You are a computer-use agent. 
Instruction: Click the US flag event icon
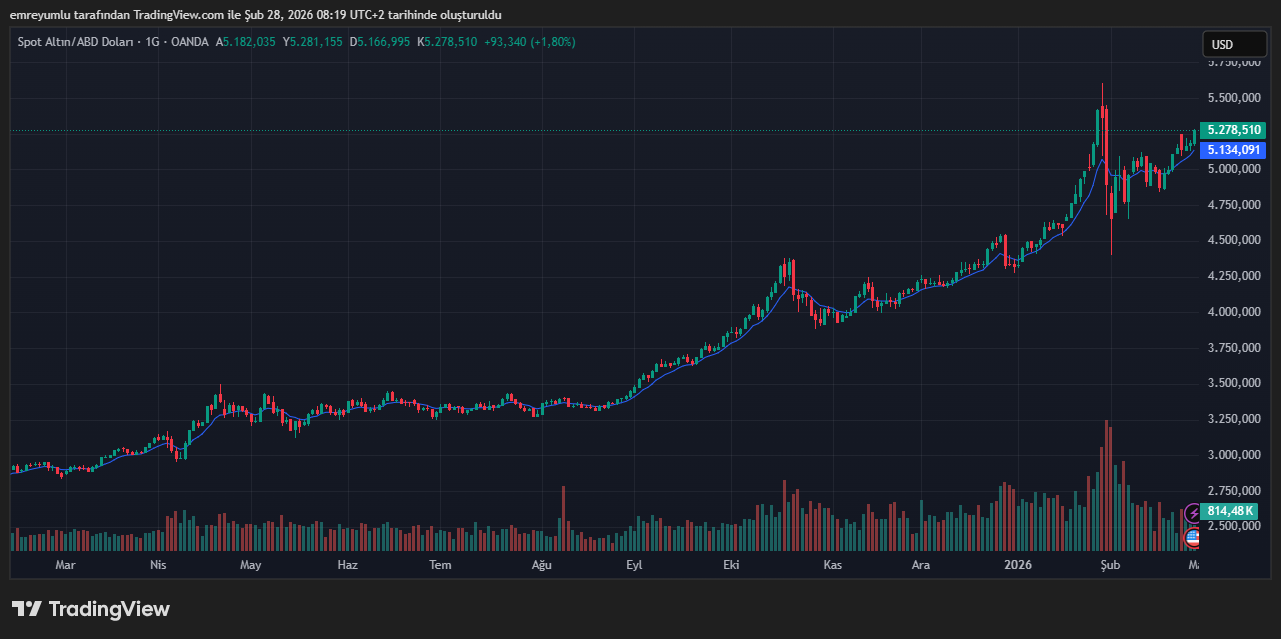(x=1192, y=538)
